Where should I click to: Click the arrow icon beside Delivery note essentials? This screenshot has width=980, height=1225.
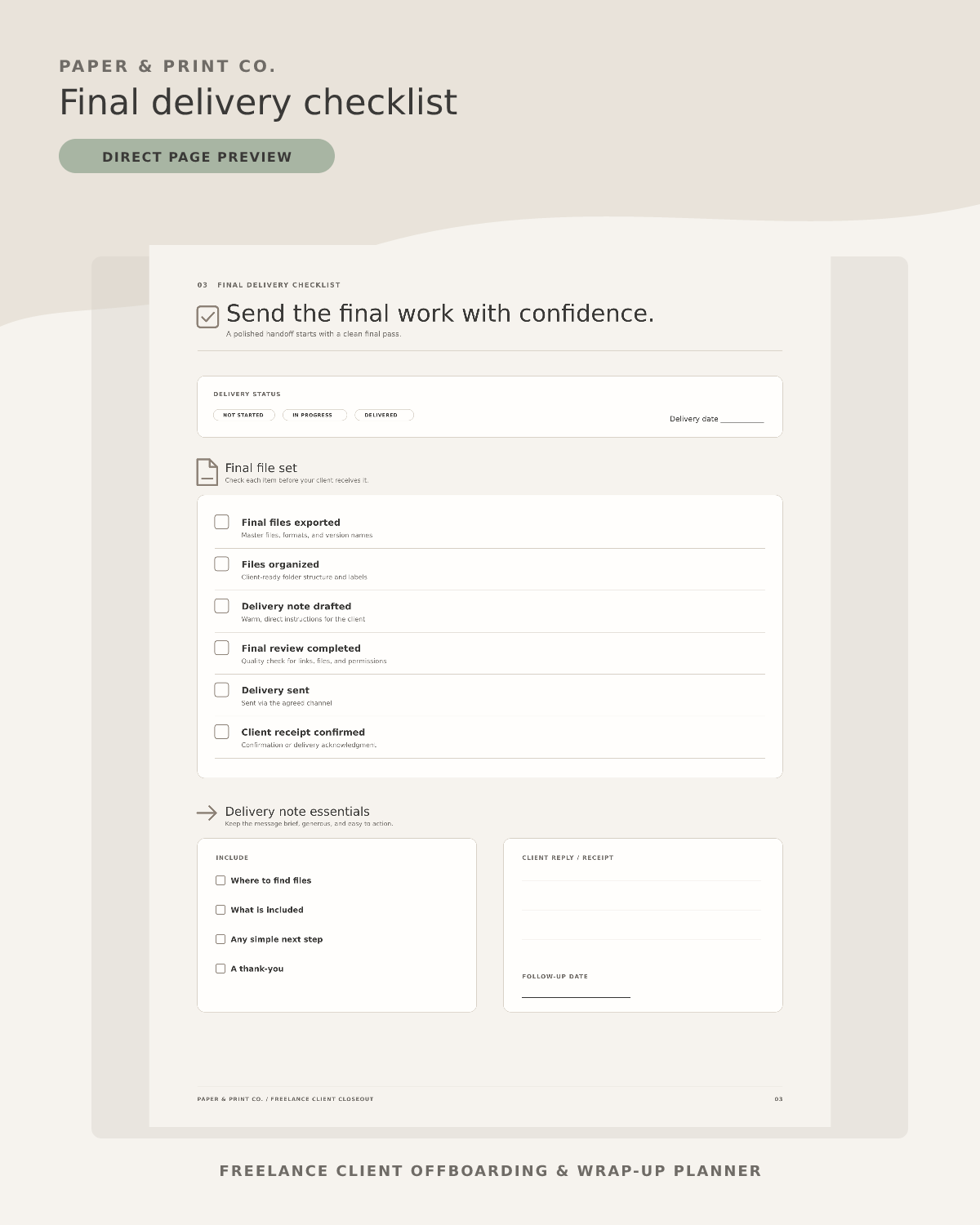(x=207, y=813)
